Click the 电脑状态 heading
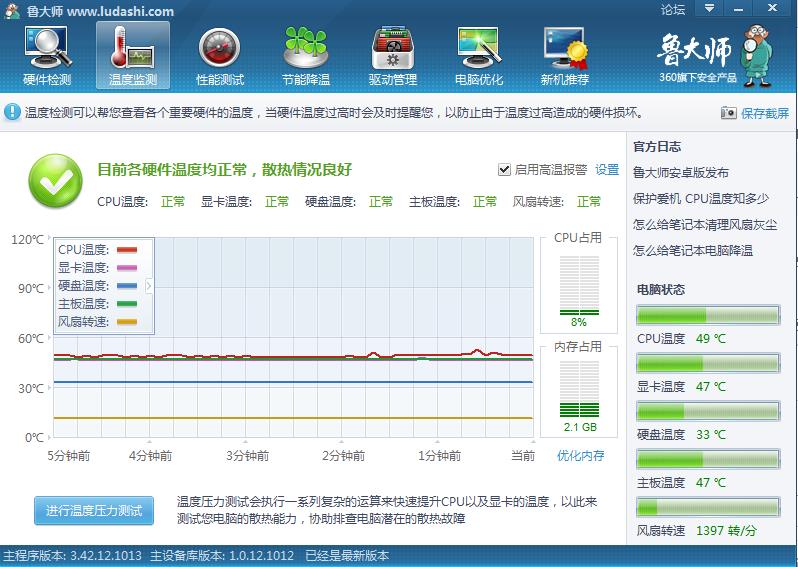This screenshot has height=567, width=798. coord(661,290)
